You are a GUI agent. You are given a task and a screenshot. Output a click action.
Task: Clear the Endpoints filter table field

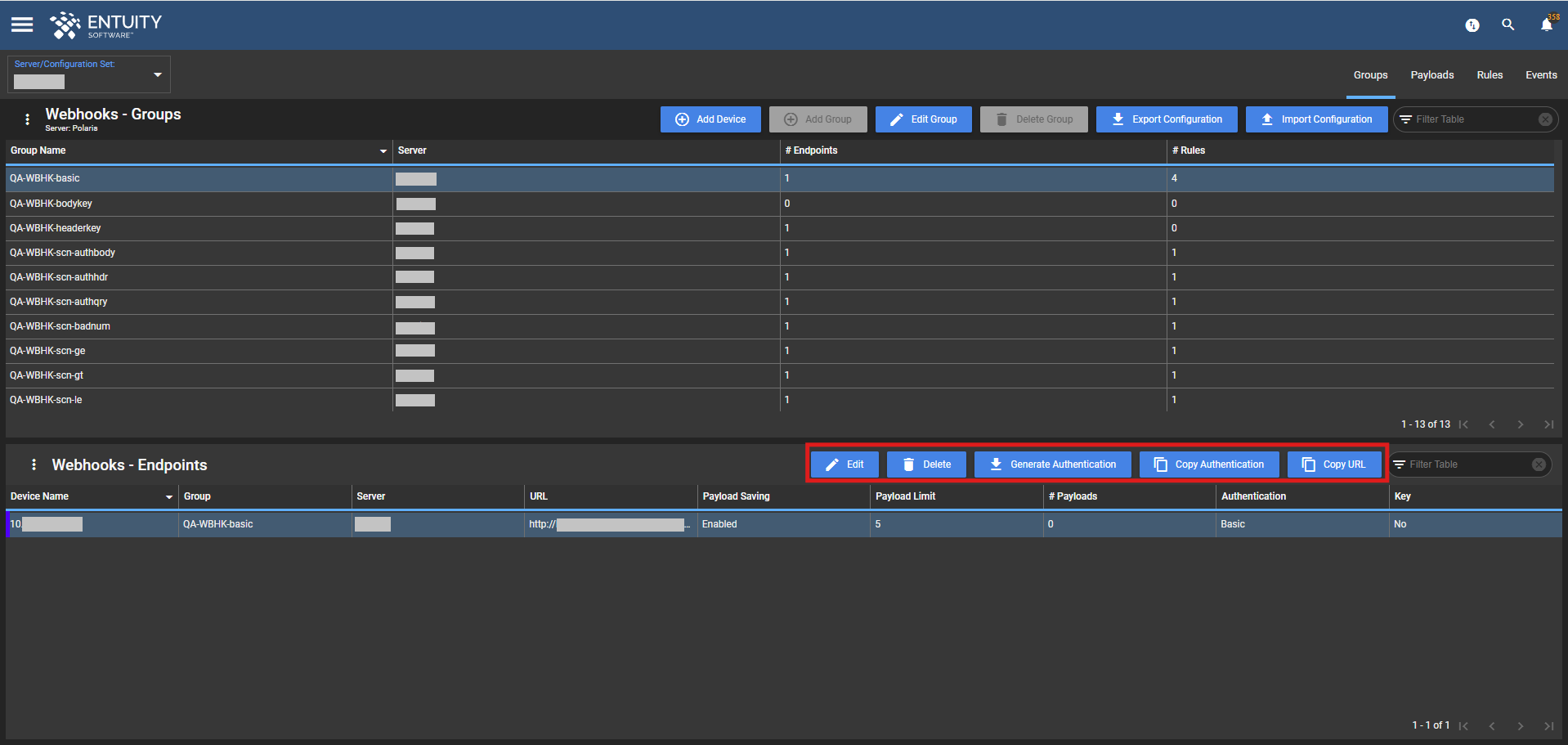click(1539, 465)
